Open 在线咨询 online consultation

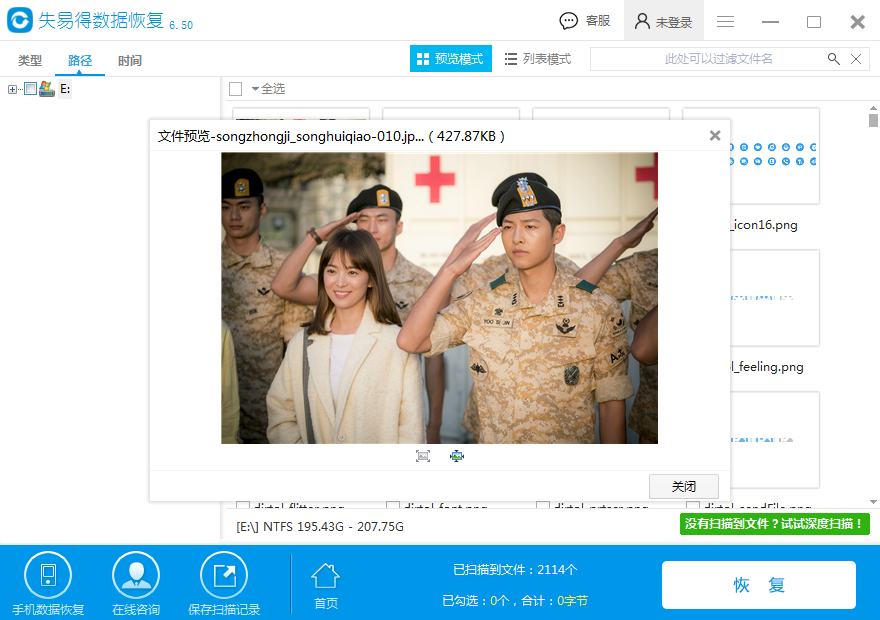[x=136, y=584]
